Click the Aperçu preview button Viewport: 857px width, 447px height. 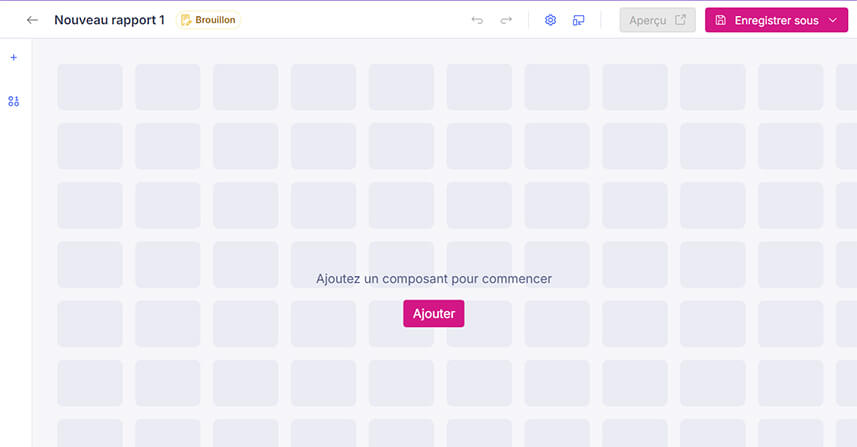point(658,20)
